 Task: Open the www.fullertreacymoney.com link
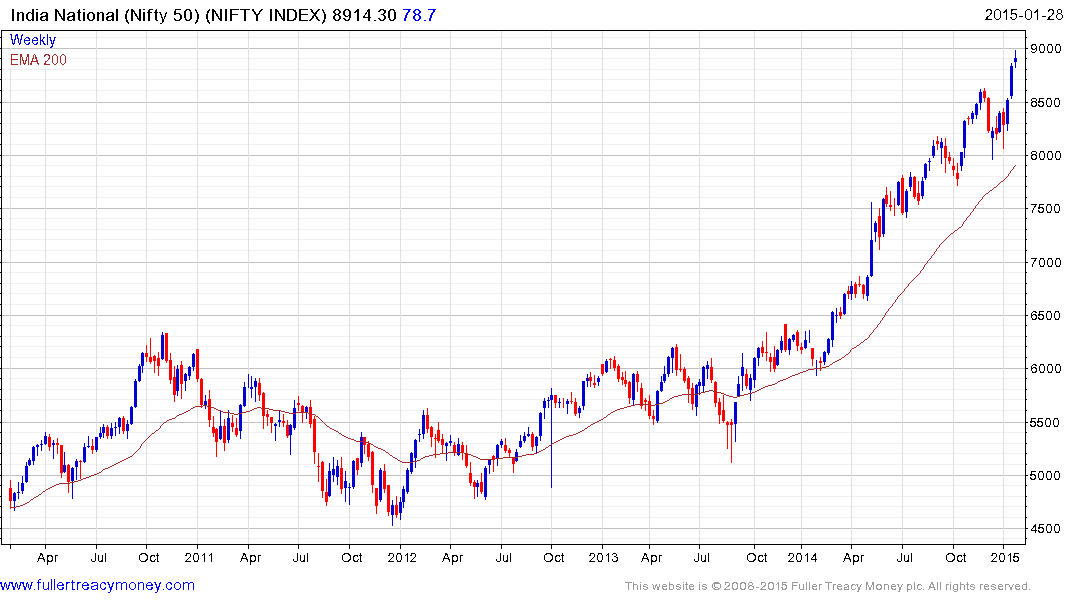97,586
